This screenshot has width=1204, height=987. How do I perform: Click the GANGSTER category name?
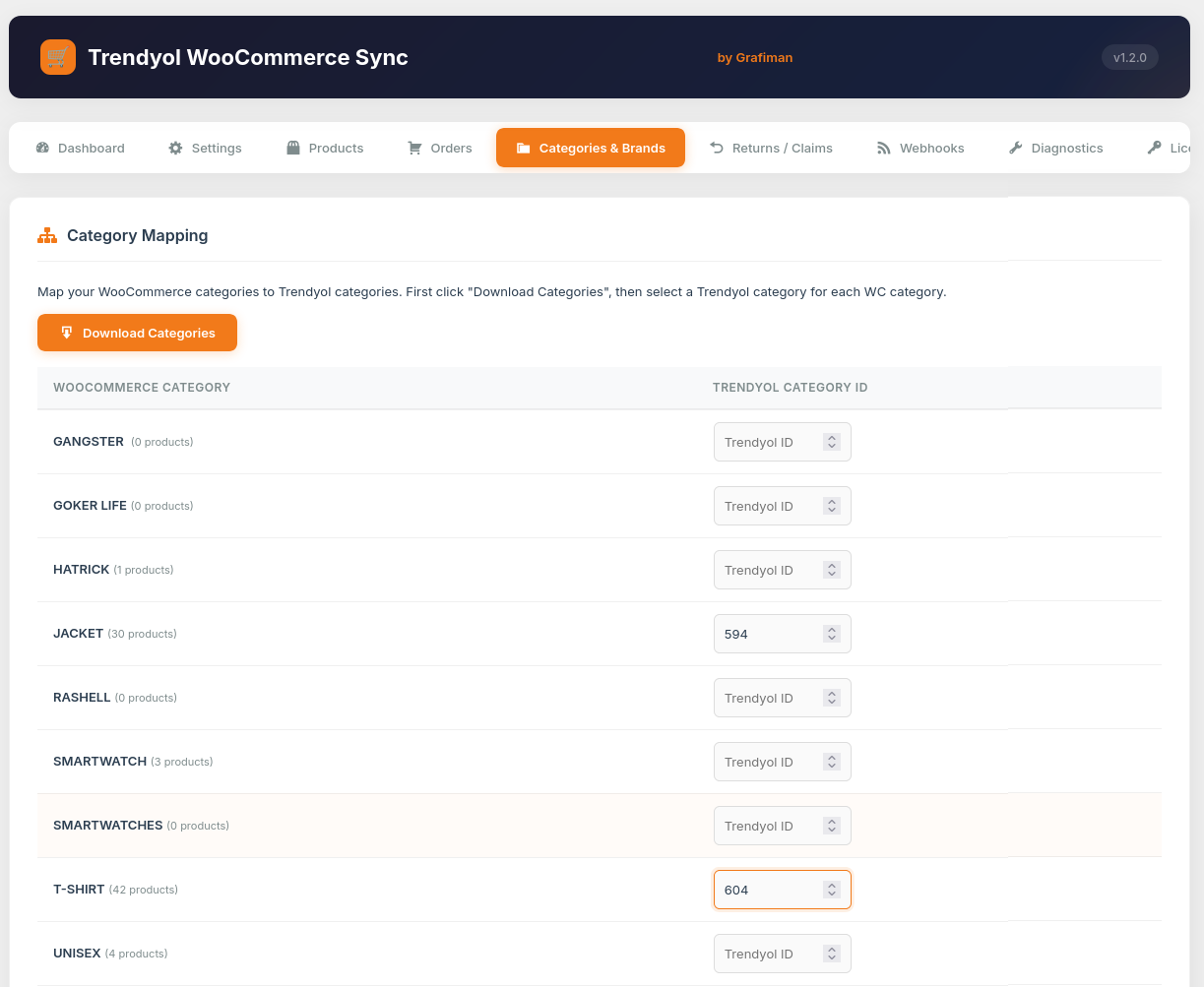pyautogui.click(x=89, y=442)
